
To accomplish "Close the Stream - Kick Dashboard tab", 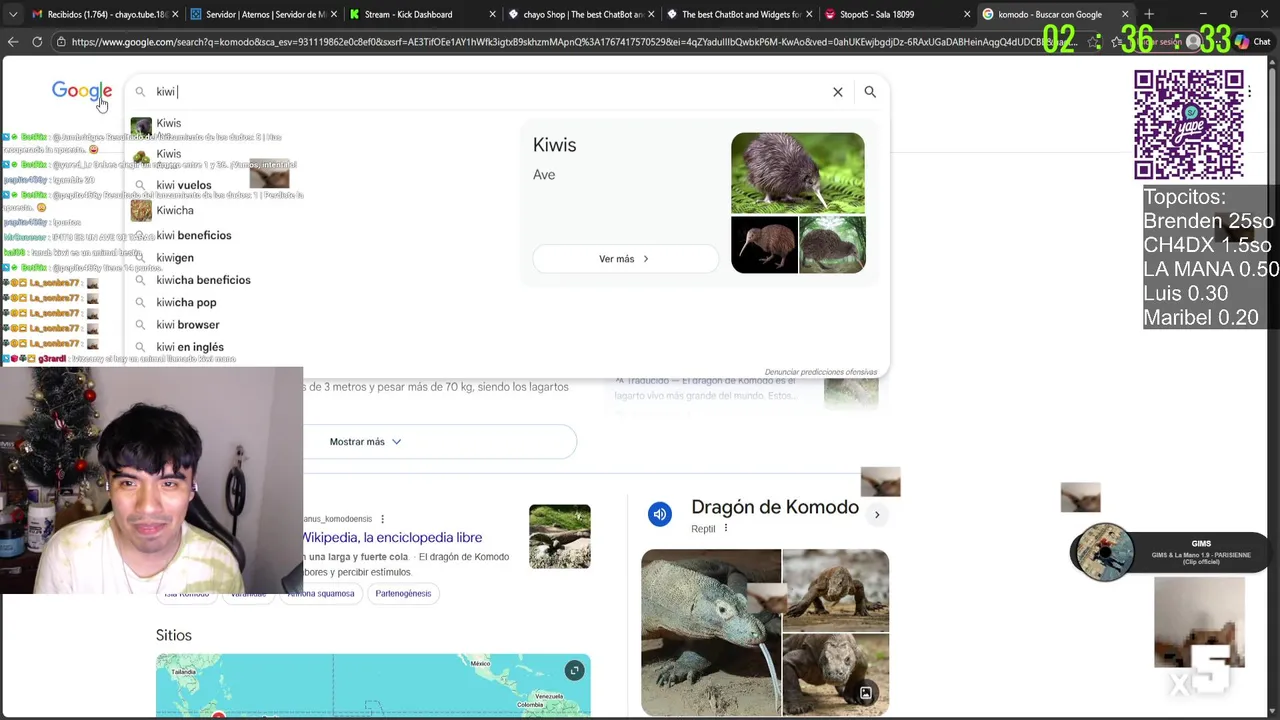I will point(492,14).
